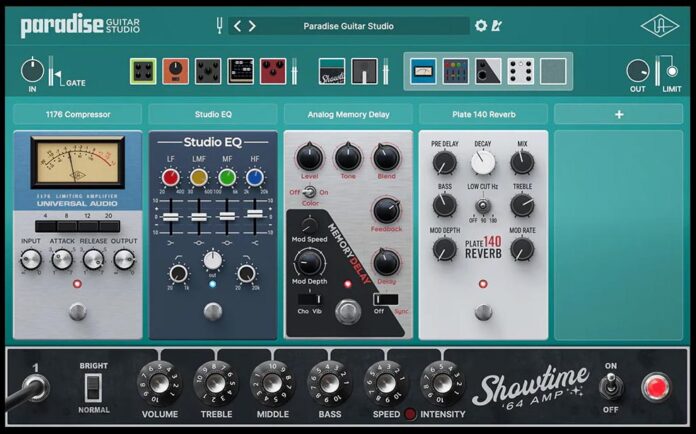The height and width of the screenshot is (434, 696).
Task: Toggle the amp BRIGHT/NORMAL switch
Action: (94, 387)
